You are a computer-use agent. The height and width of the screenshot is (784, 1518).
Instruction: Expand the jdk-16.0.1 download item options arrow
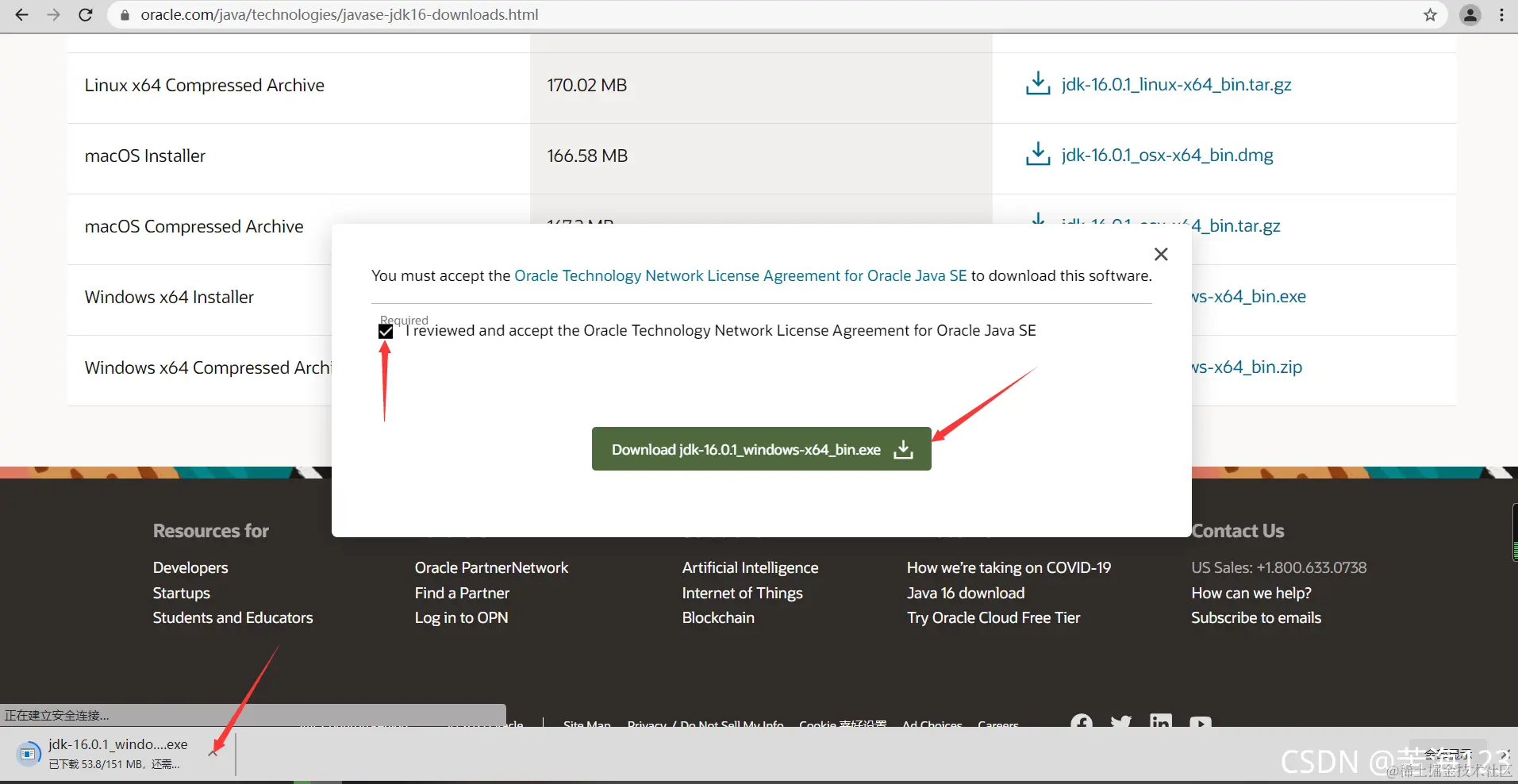(x=213, y=752)
